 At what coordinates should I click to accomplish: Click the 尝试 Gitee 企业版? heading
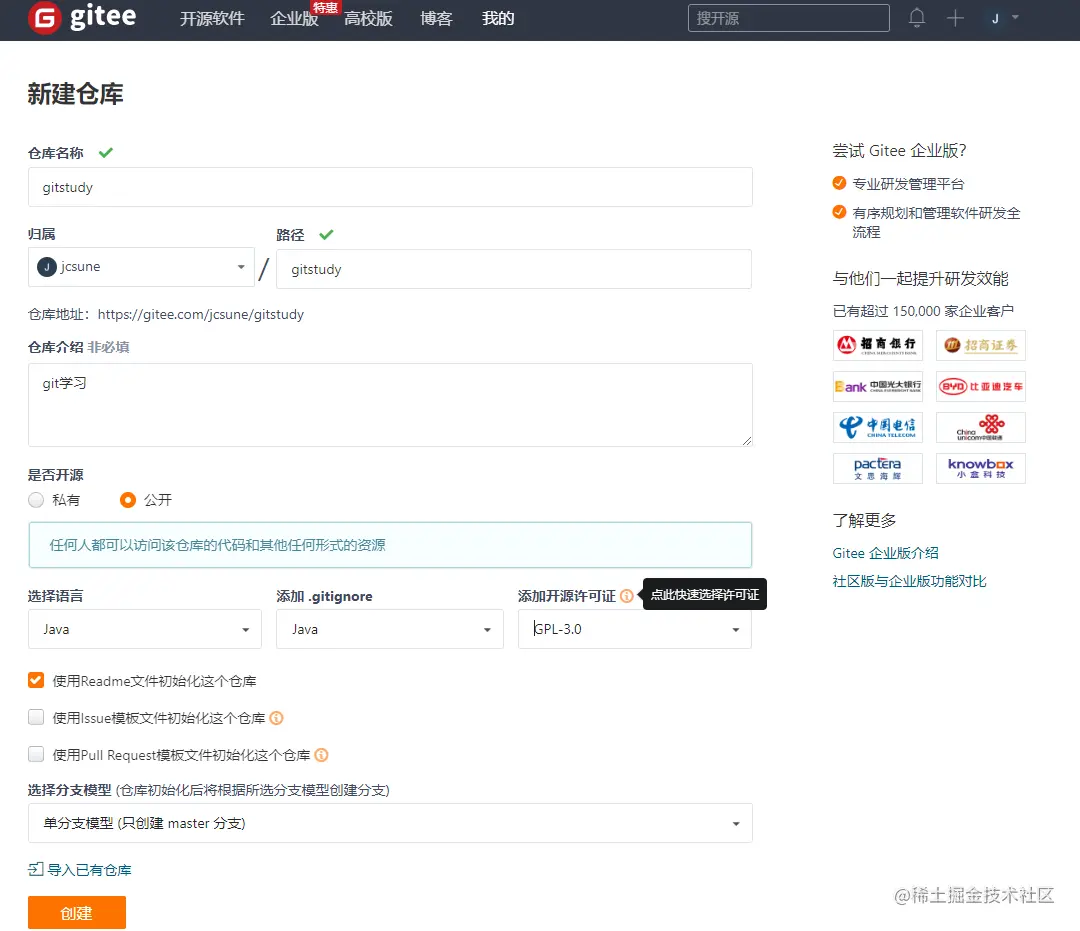(900, 151)
